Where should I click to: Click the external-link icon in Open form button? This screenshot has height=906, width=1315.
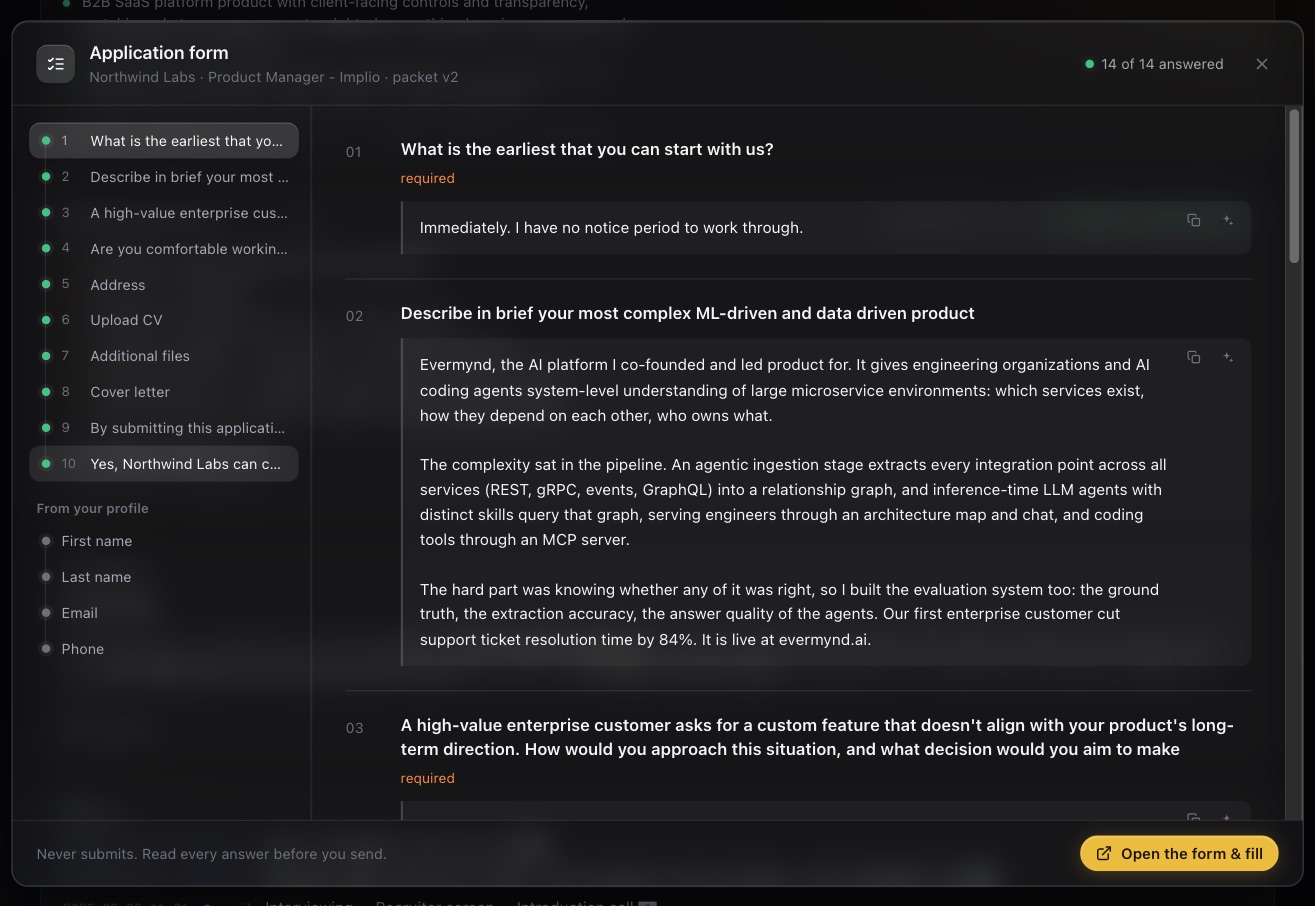click(1104, 854)
